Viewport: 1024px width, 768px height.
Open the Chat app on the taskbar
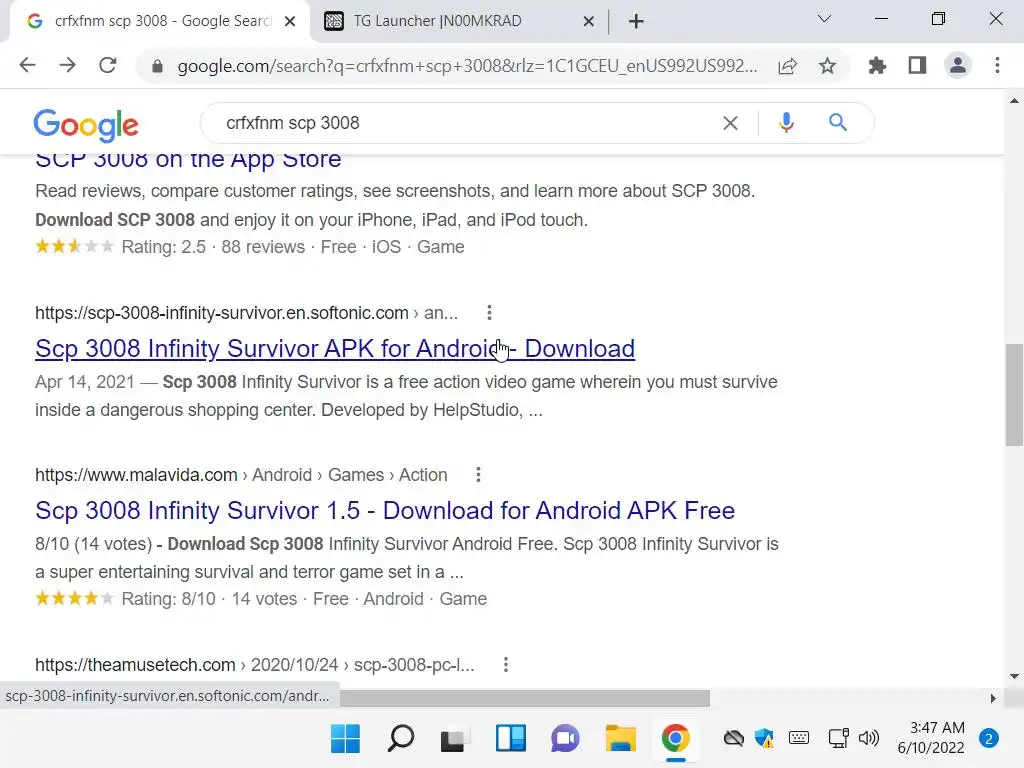coord(566,739)
